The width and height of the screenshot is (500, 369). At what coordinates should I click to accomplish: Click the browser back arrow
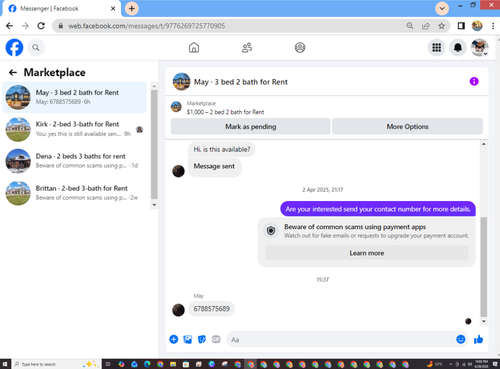pos(9,26)
